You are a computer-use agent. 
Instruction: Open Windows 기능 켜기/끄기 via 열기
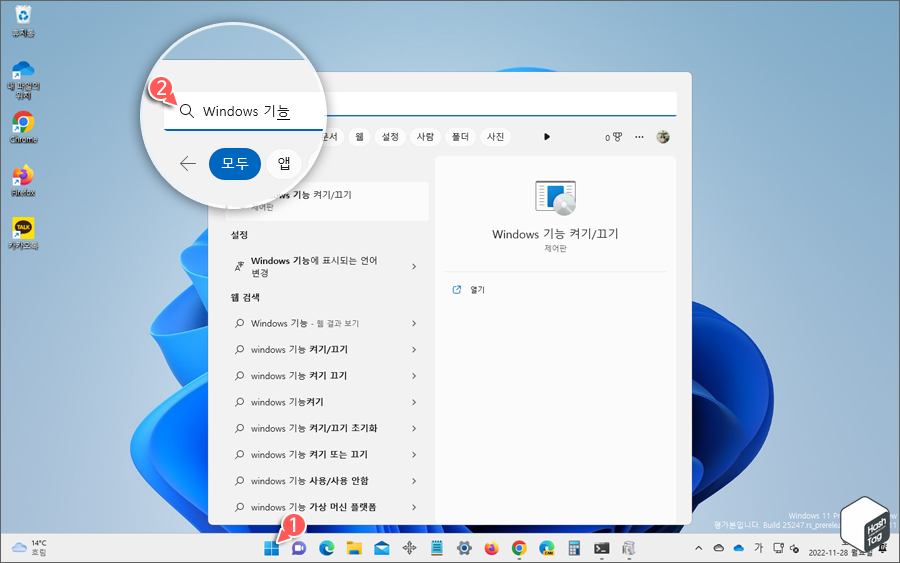click(x=477, y=290)
